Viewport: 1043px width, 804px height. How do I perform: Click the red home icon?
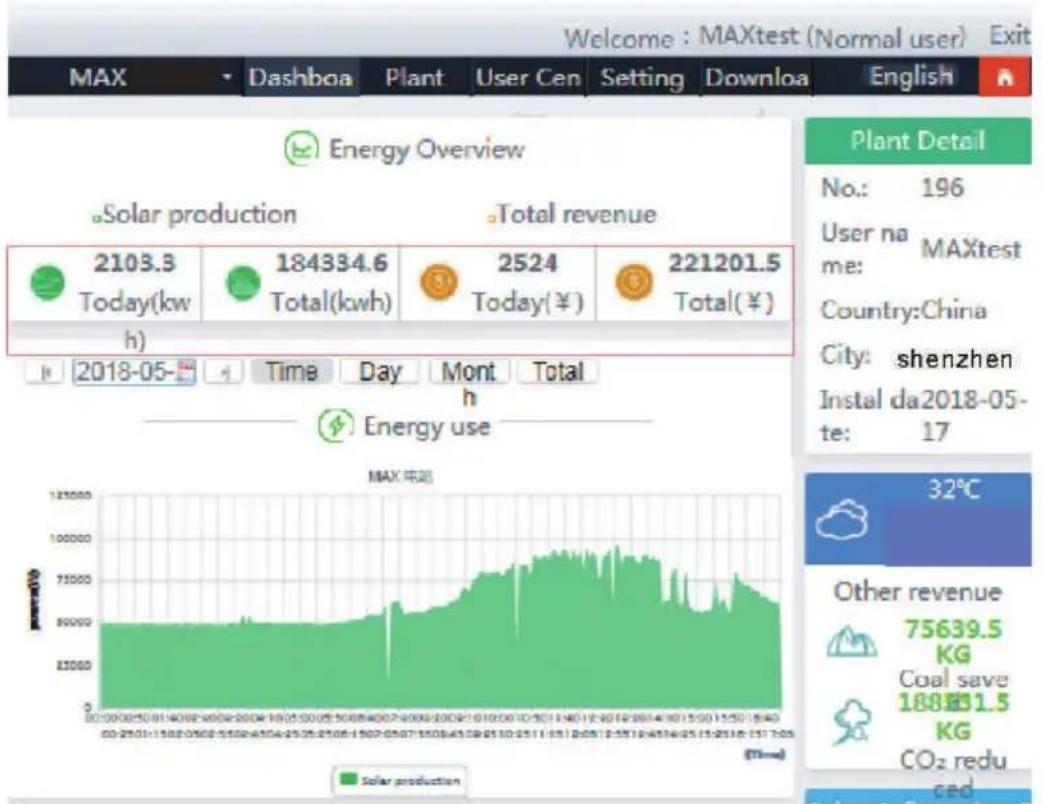pos(1004,78)
